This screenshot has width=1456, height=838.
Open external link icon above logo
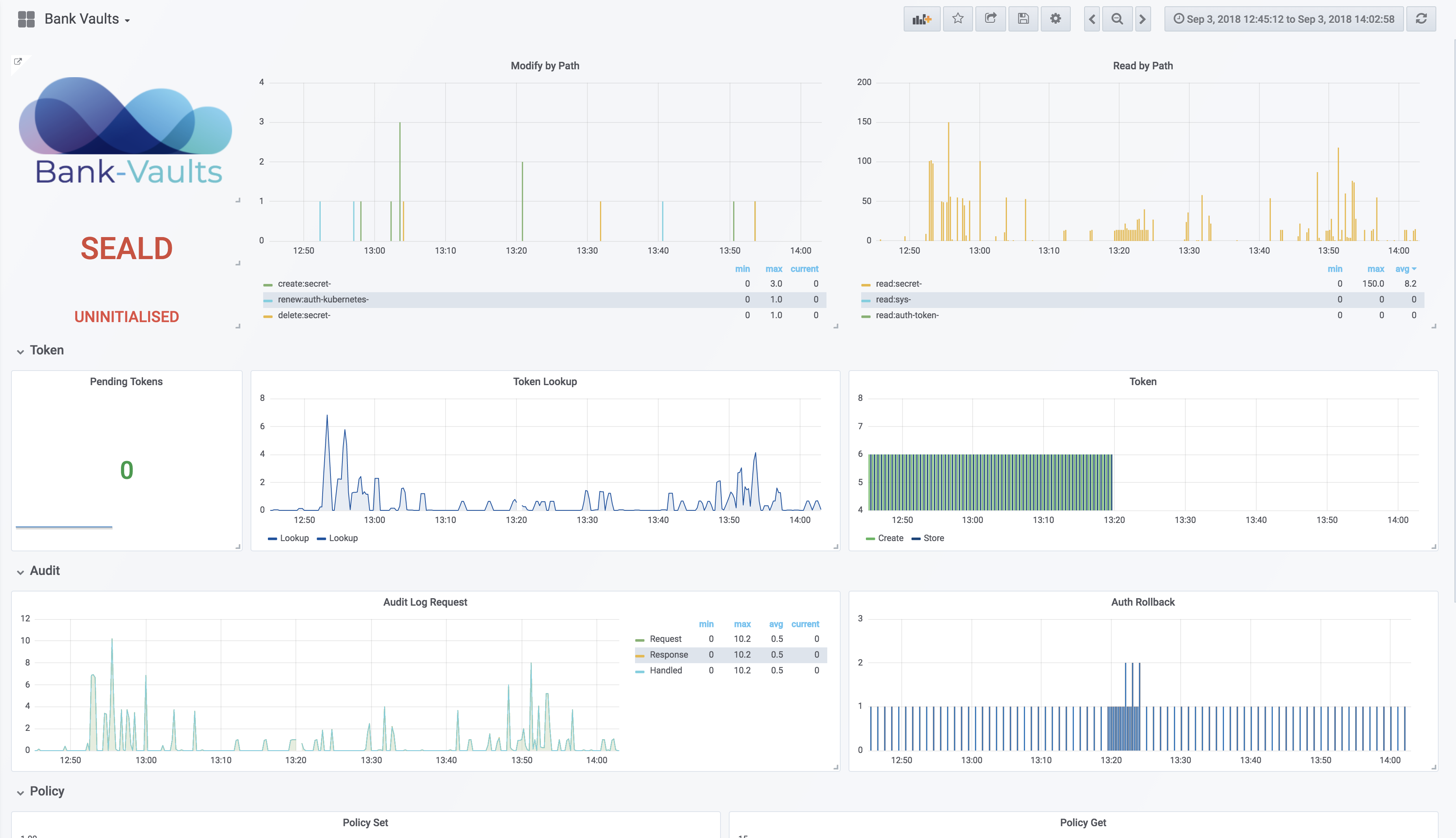[x=18, y=61]
